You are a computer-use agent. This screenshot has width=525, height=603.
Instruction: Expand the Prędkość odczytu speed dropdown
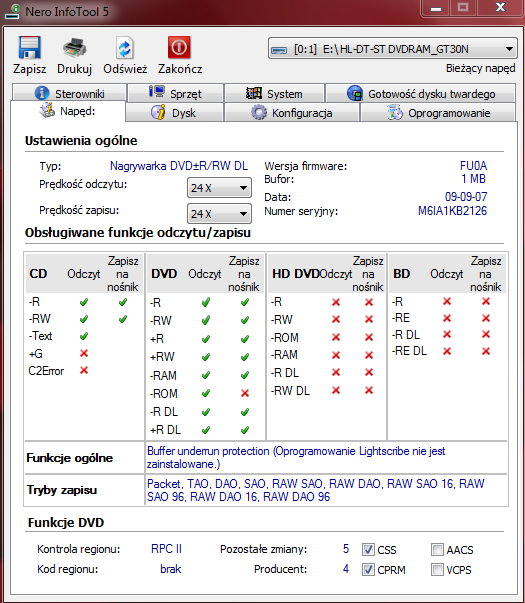coord(219,188)
